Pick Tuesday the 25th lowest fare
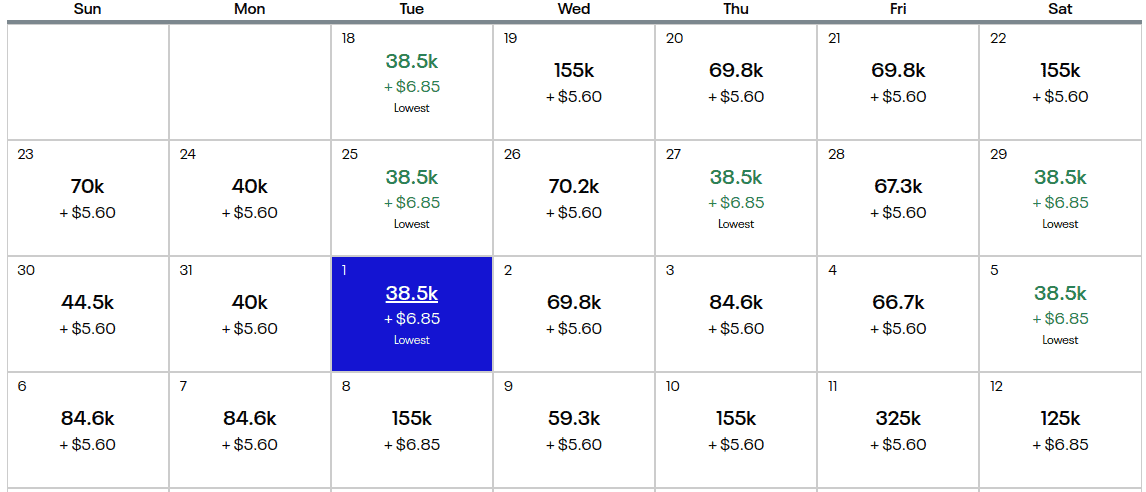The width and height of the screenshot is (1146, 492). click(412, 198)
